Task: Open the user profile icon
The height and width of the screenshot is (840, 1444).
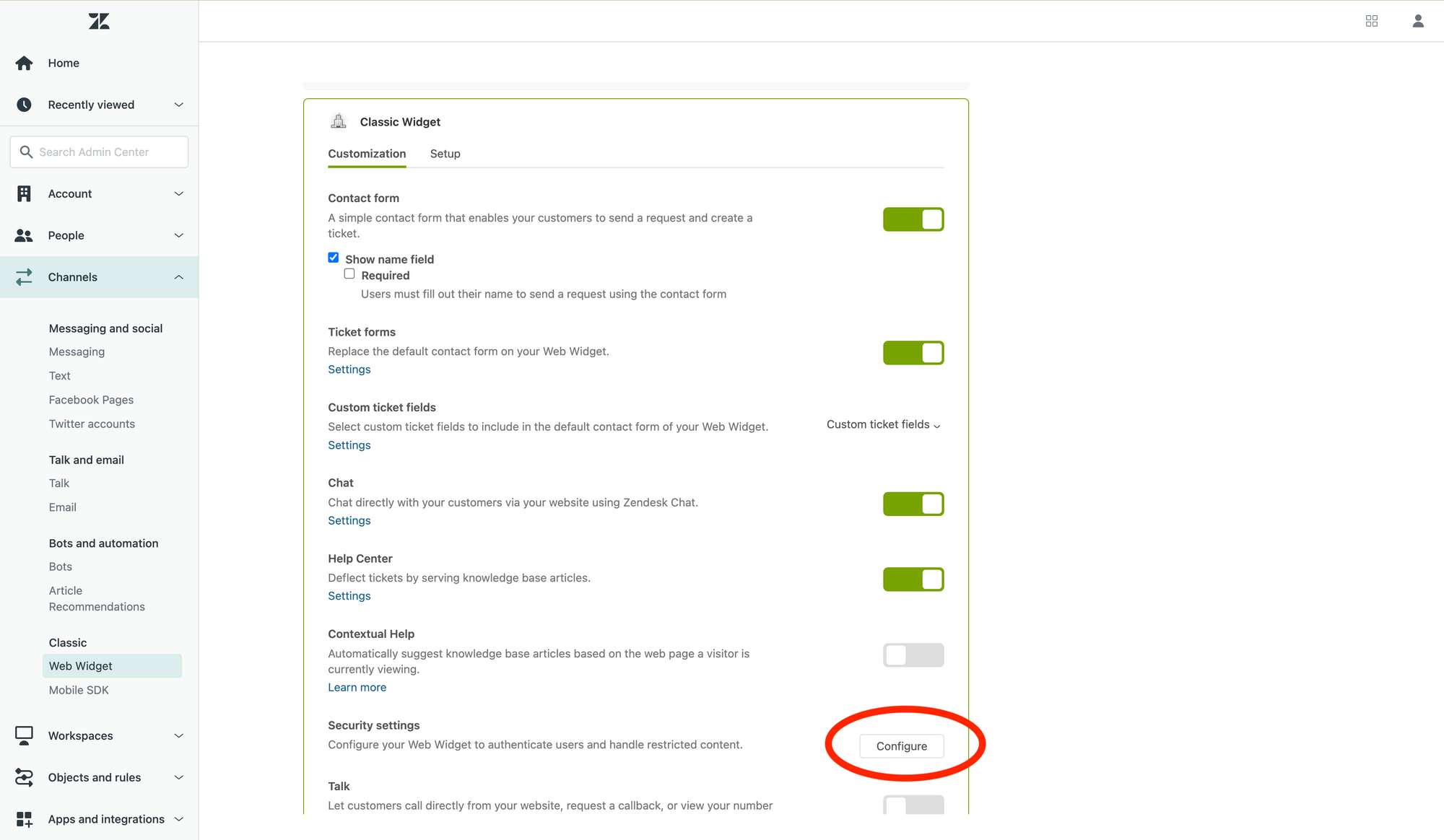Action: click(1418, 21)
